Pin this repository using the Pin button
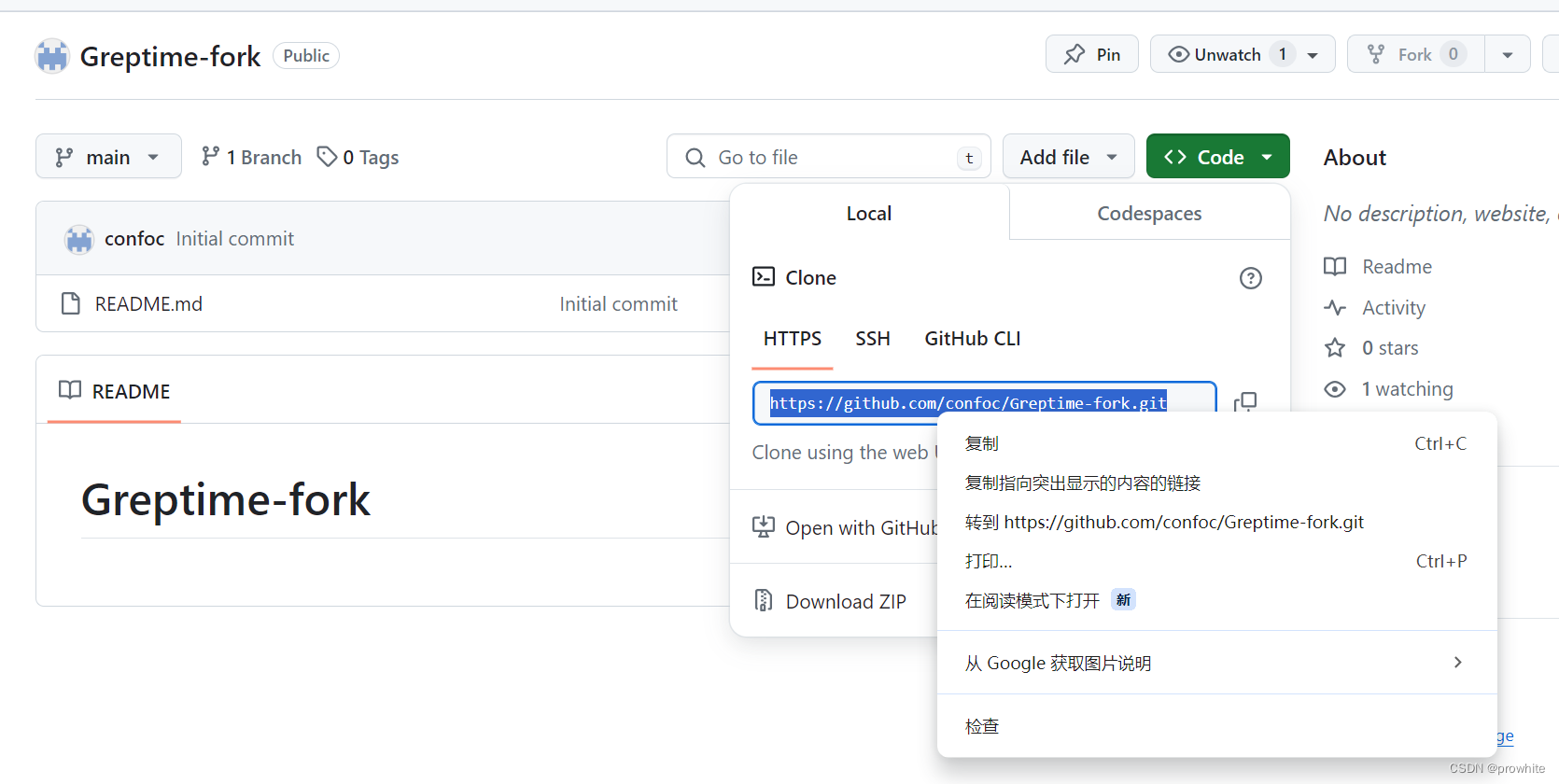Image resolution: width=1559 pixels, height=784 pixels. point(1091,54)
